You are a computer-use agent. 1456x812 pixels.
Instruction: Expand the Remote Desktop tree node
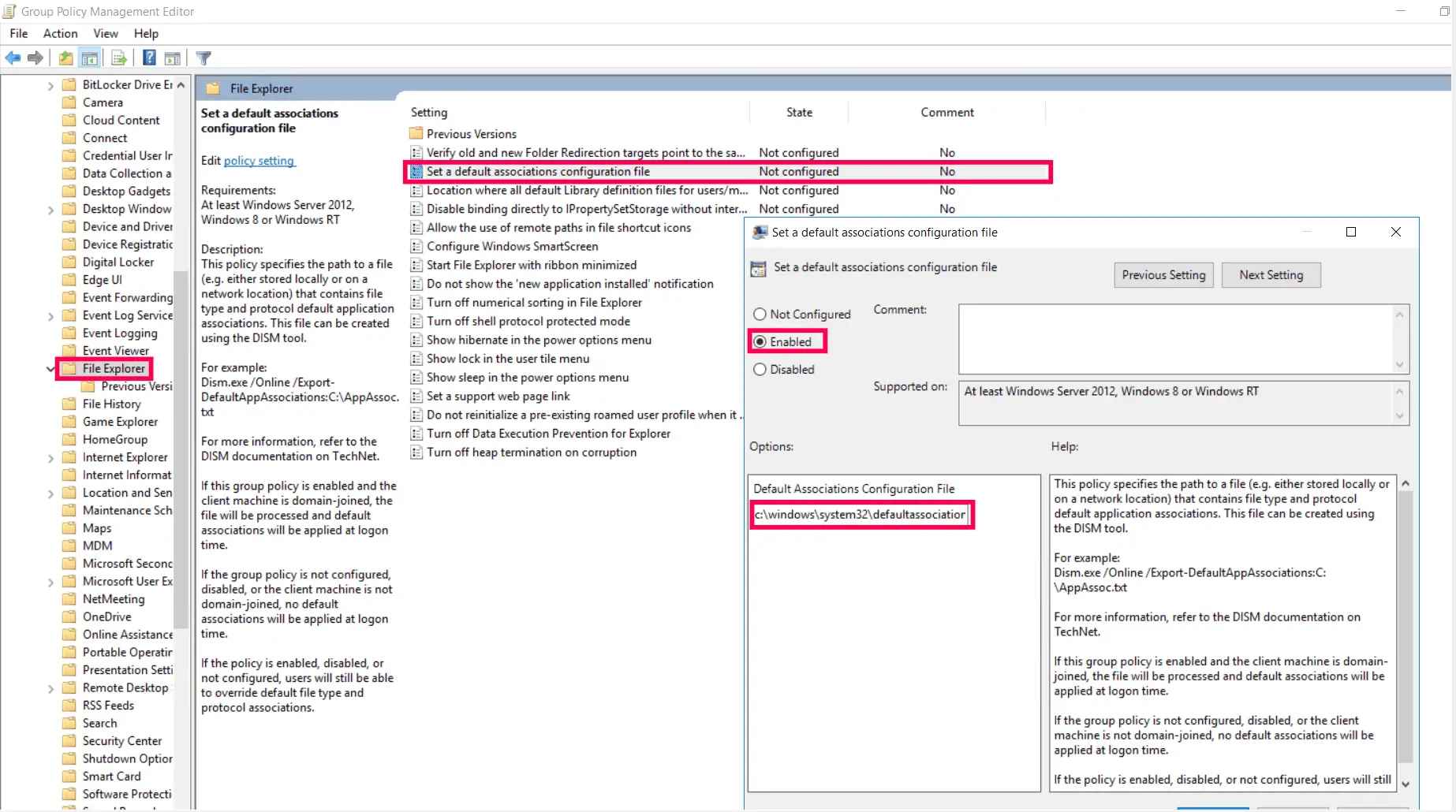[50, 687]
